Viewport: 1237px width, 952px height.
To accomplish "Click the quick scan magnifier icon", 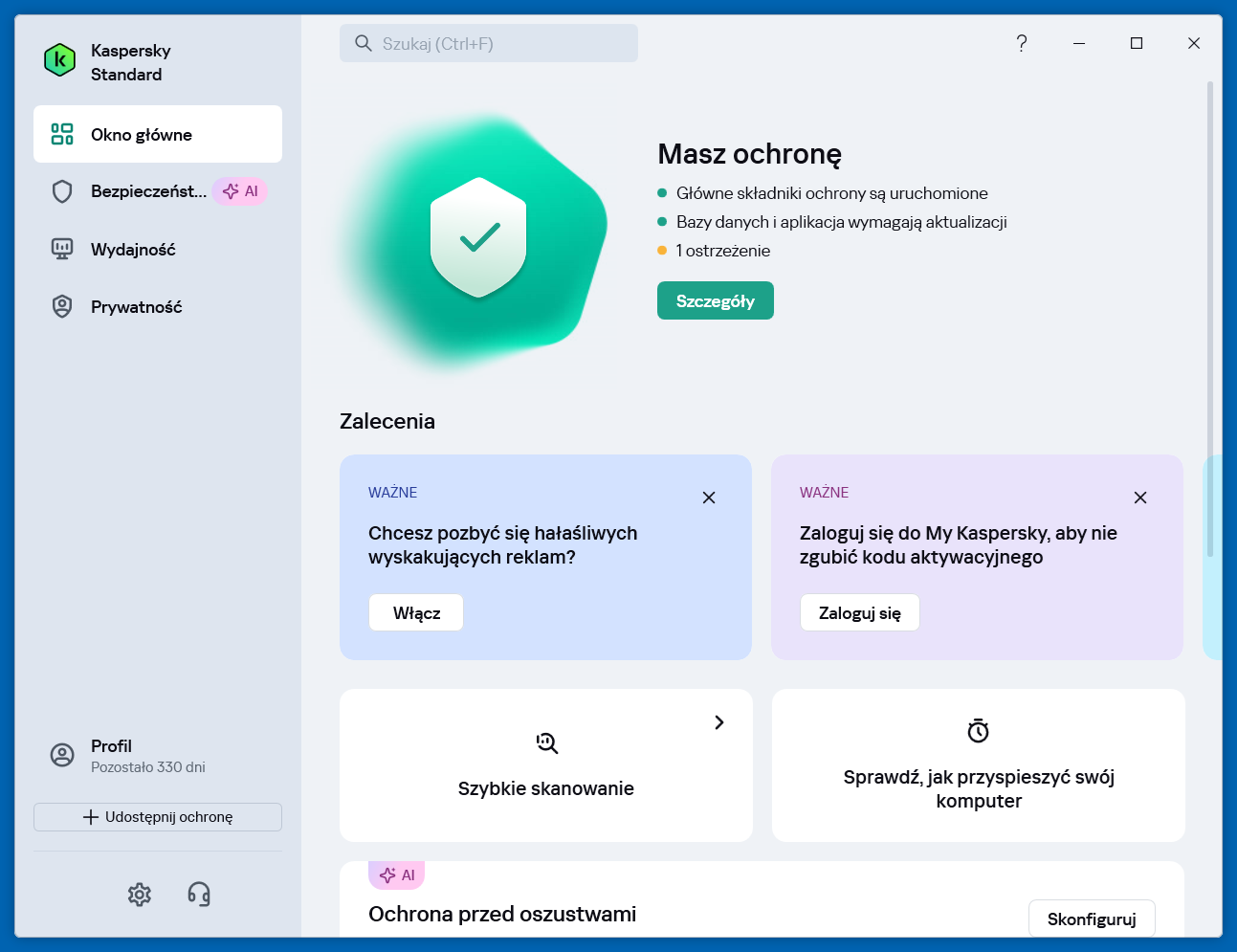I will point(546,742).
